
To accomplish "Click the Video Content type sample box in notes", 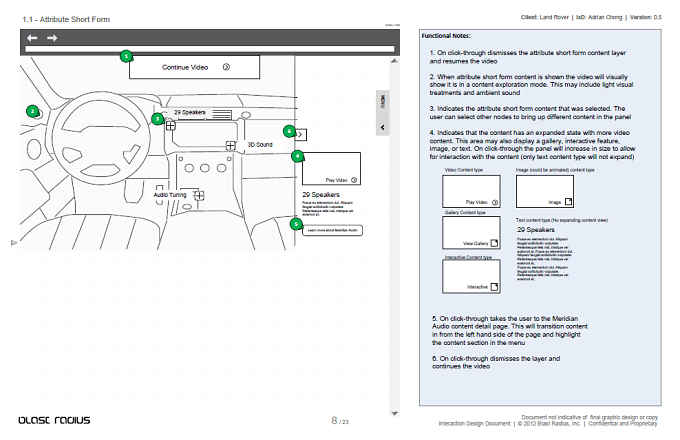I will pos(471,191).
